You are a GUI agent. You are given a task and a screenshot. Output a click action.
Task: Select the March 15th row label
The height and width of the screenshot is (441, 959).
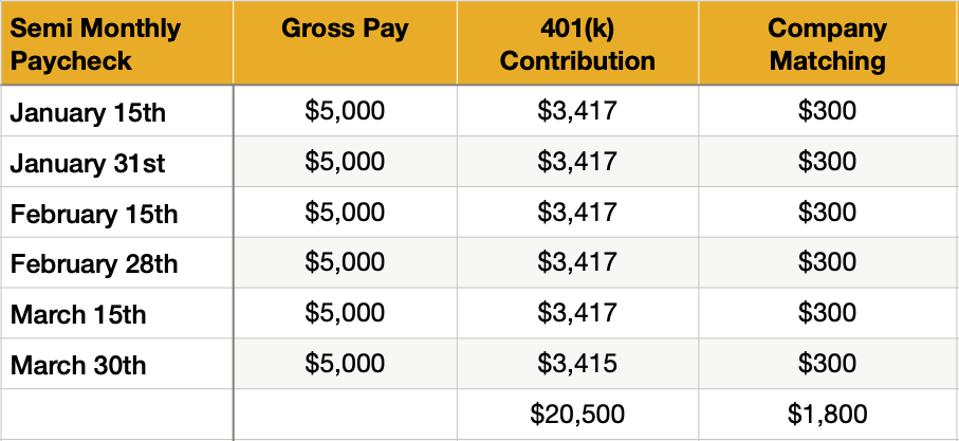78,315
